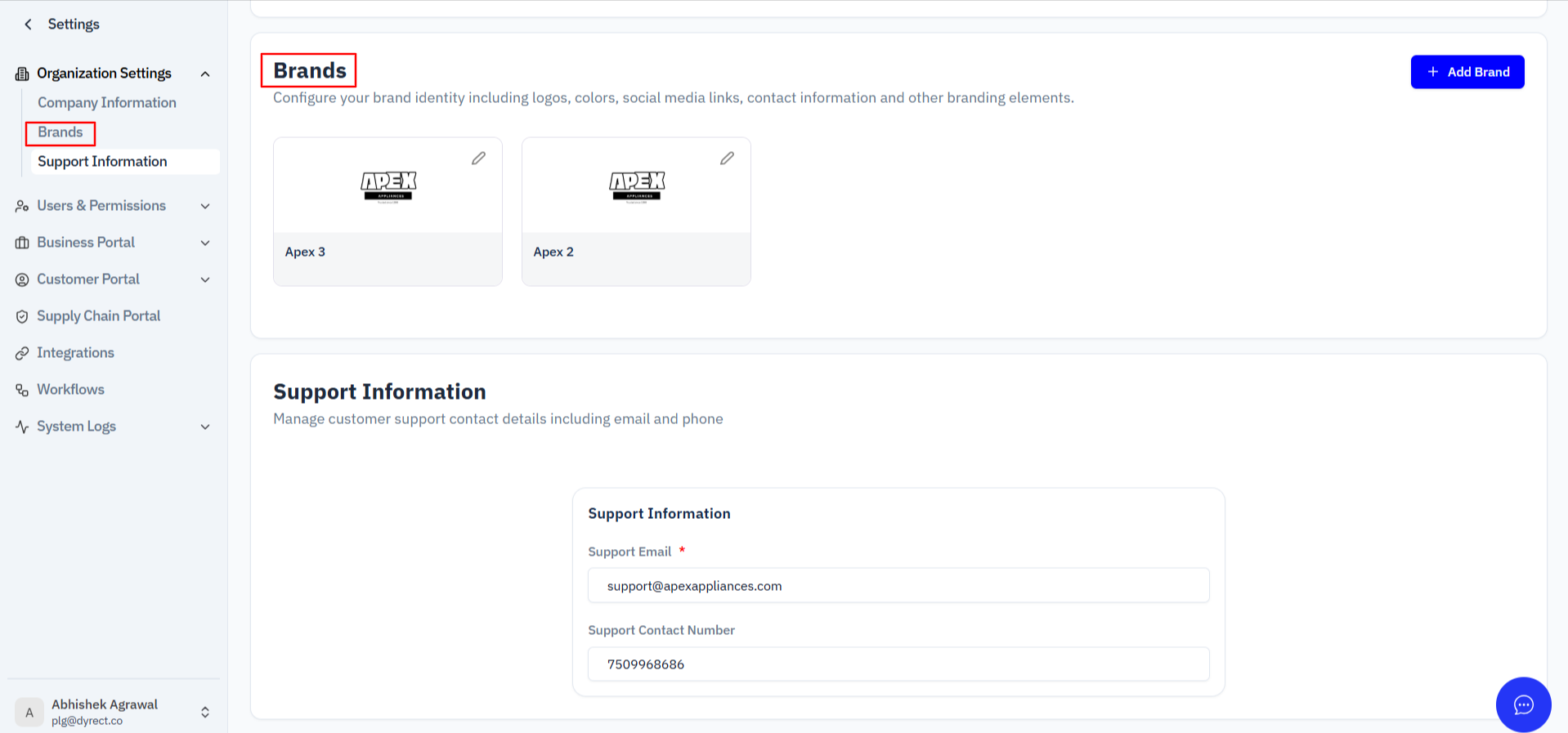Open the account switcher for Abhishek Agrawal
The width and height of the screenshot is (1568, 733).
tap(205, 712)
